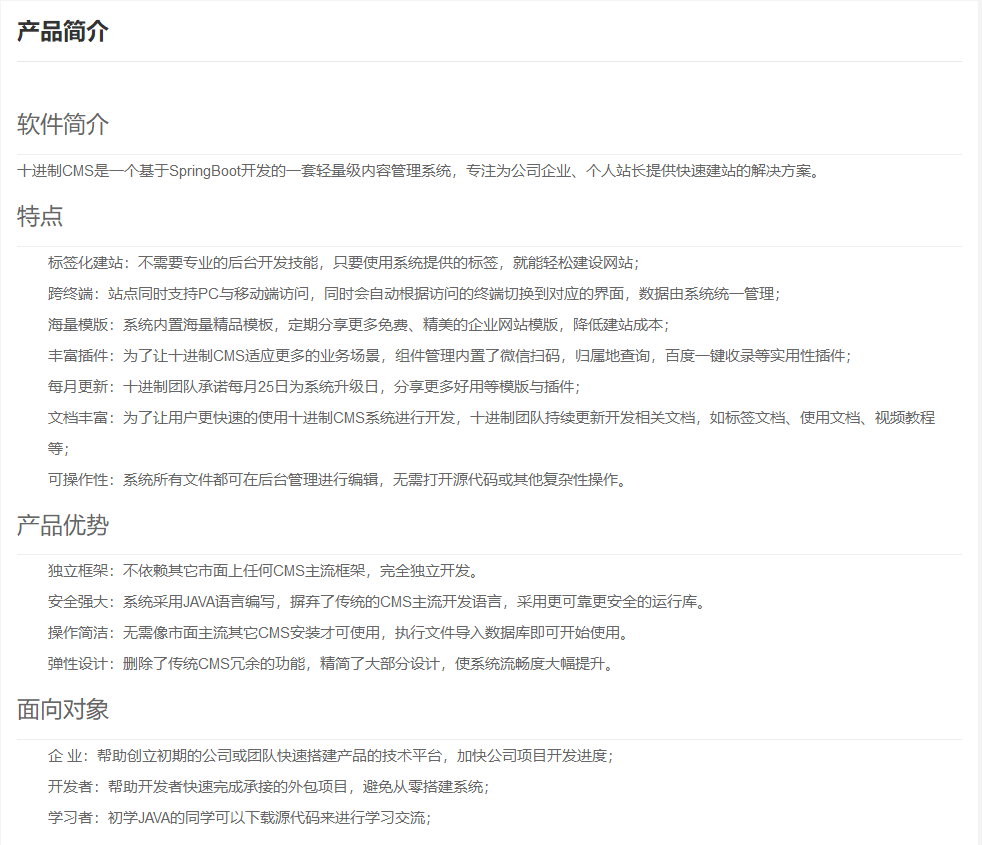Click the 跨终端 feature line
Screen dimensions: 982x845
414,294
